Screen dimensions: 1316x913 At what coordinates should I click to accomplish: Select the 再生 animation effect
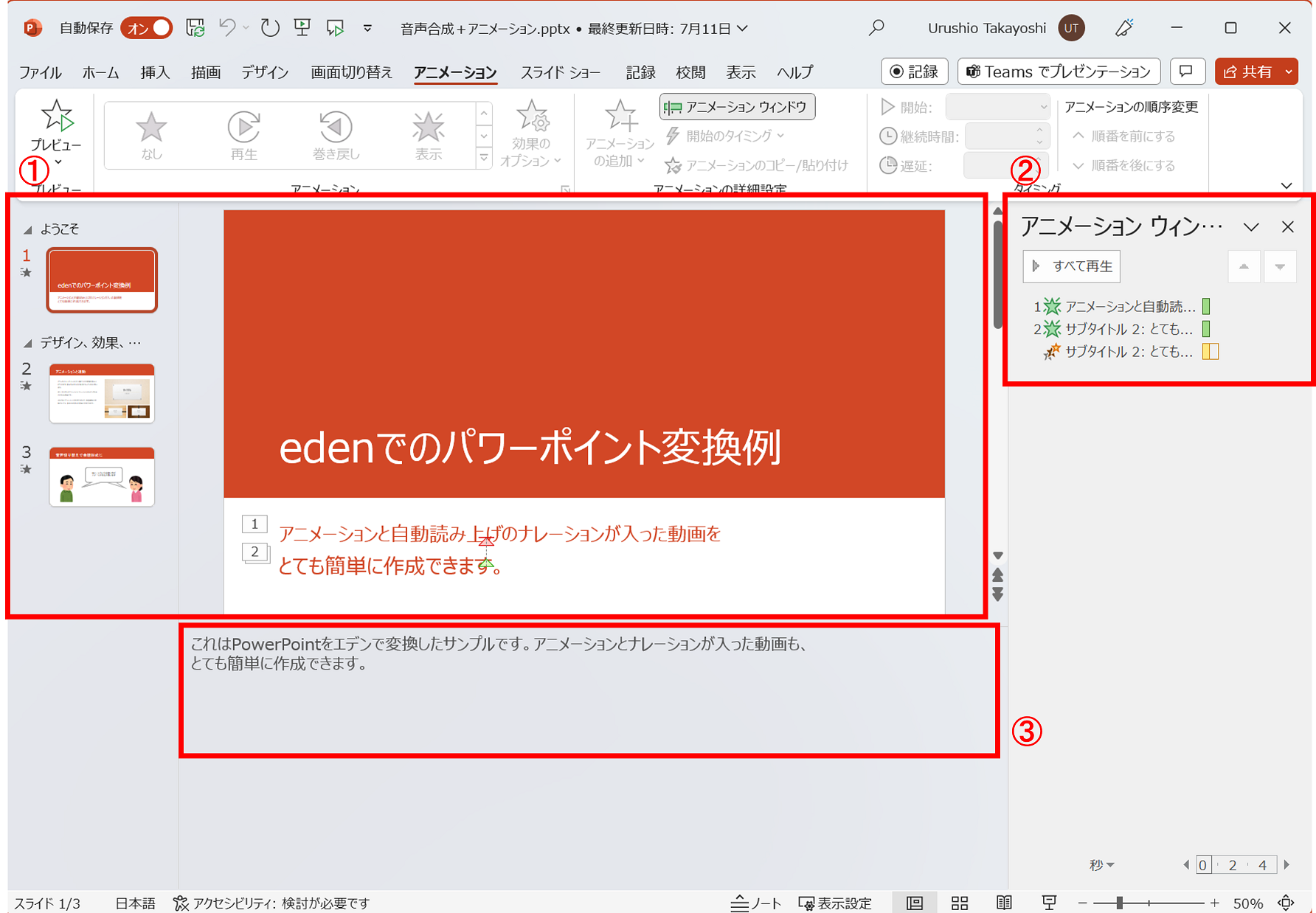[243, 134]
